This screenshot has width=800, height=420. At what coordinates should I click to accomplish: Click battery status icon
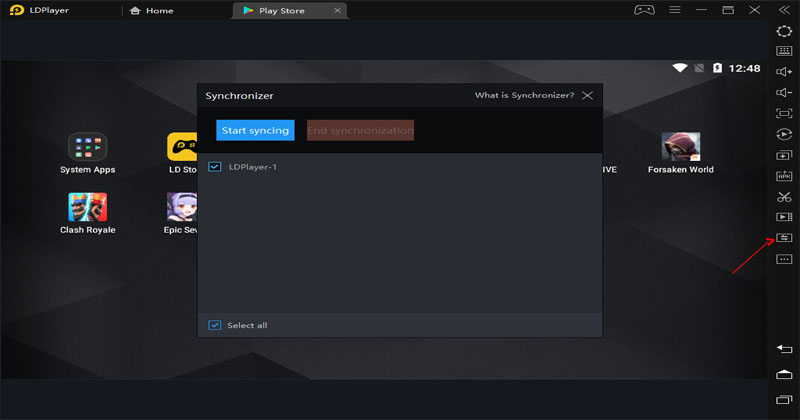[x=717, y=68]
